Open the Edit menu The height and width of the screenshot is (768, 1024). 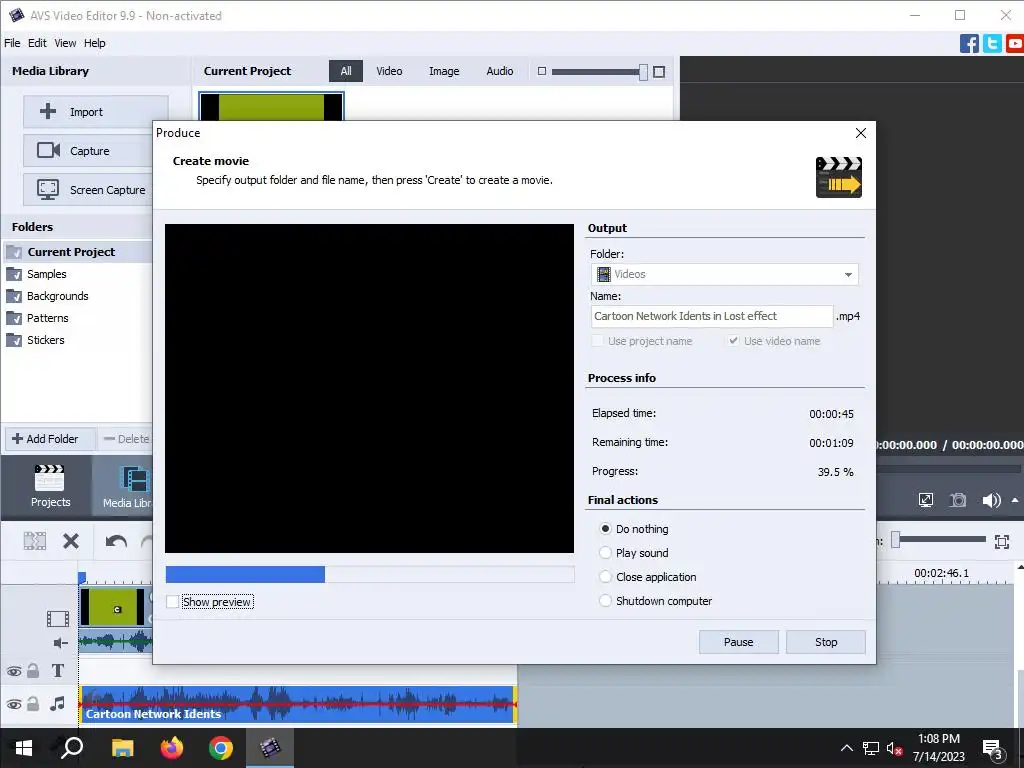[37, 43]
